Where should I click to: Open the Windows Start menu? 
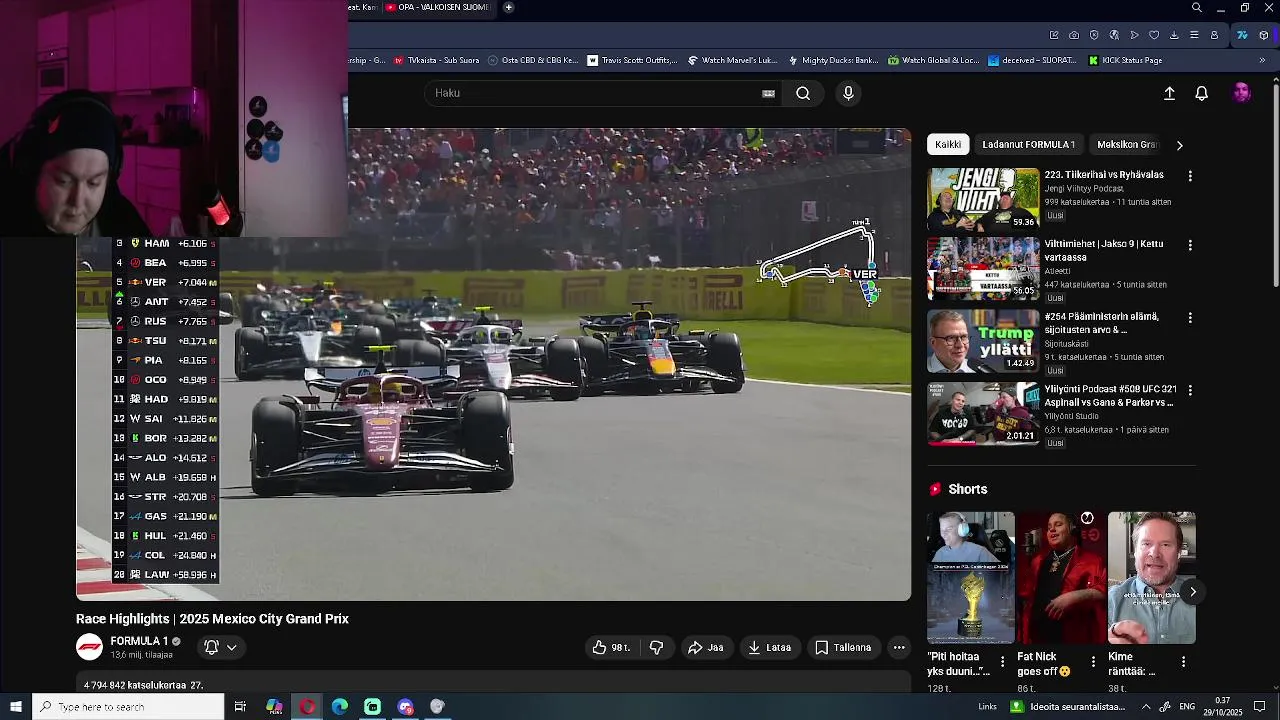[x=16, y=707]
